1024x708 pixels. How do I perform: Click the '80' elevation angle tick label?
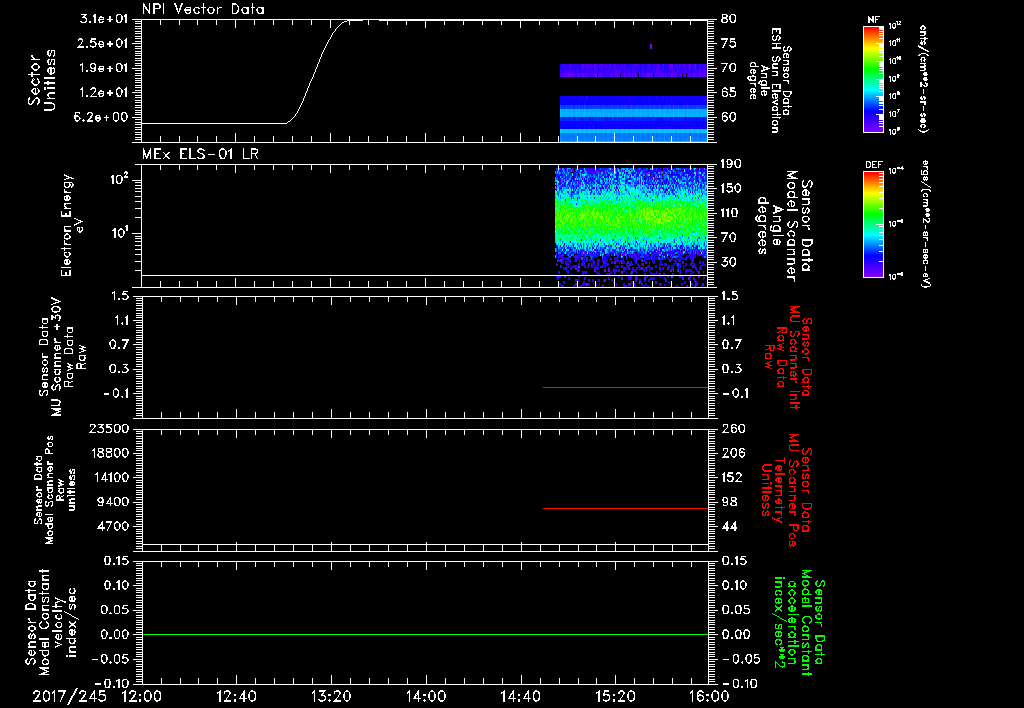(x=729, y=19)
